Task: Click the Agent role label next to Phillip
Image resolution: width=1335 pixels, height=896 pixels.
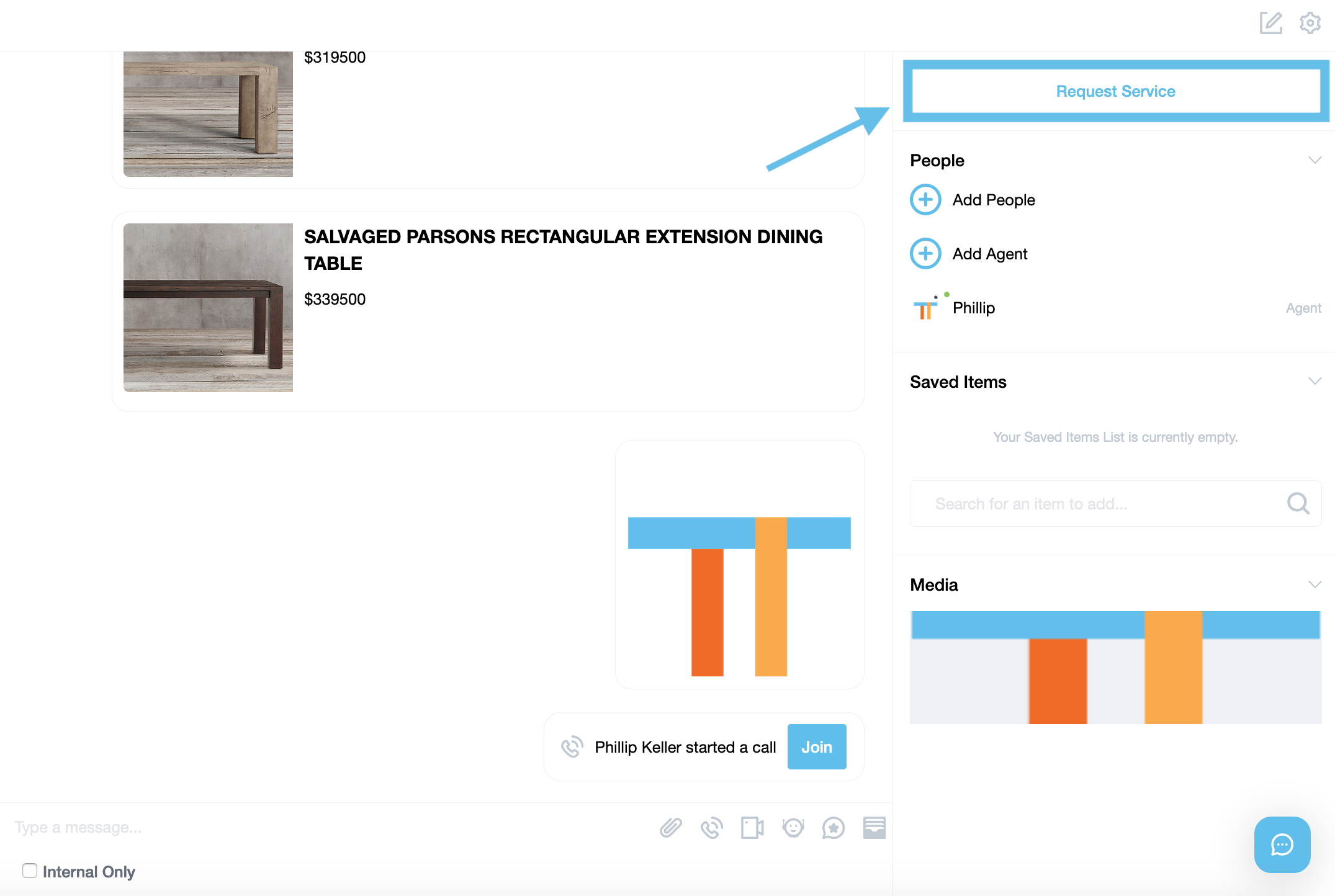Action: click(x=1303, y=308)
